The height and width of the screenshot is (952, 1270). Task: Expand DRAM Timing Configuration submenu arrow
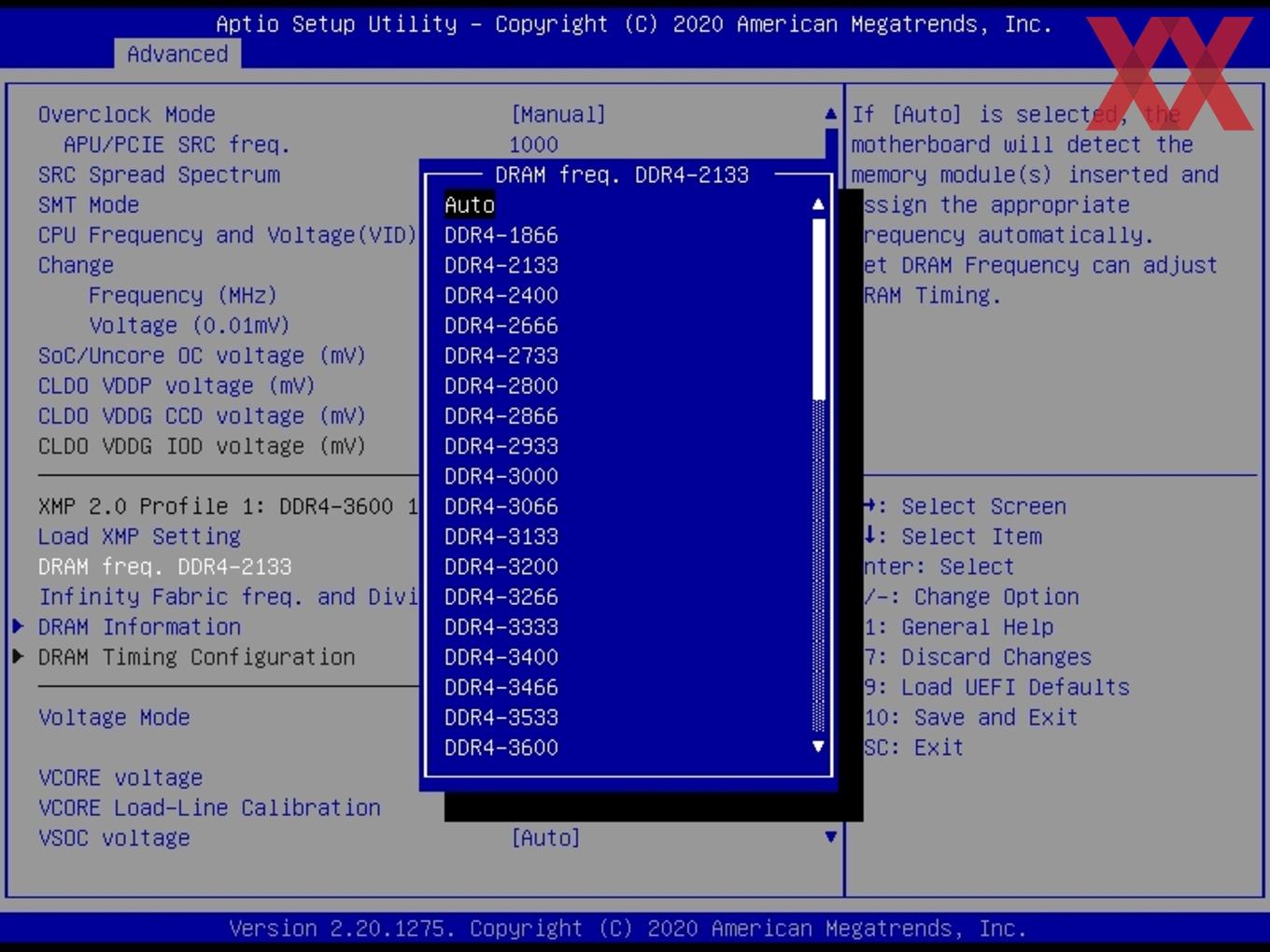coord(18,656)
